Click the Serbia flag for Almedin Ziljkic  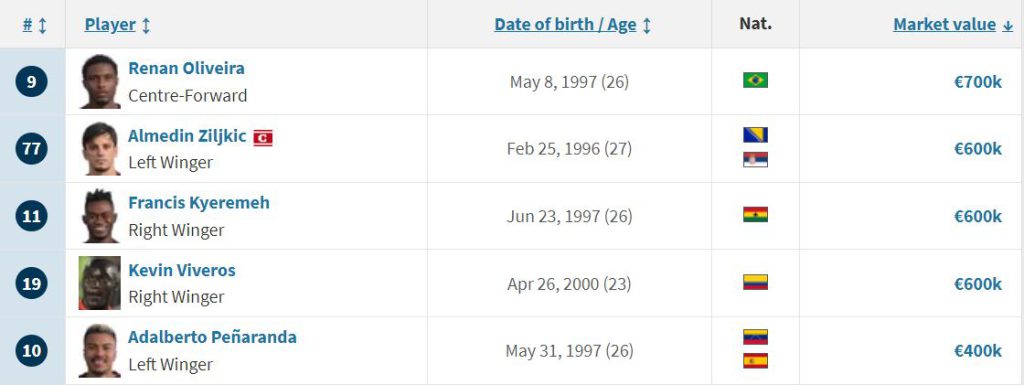[755, 160]
